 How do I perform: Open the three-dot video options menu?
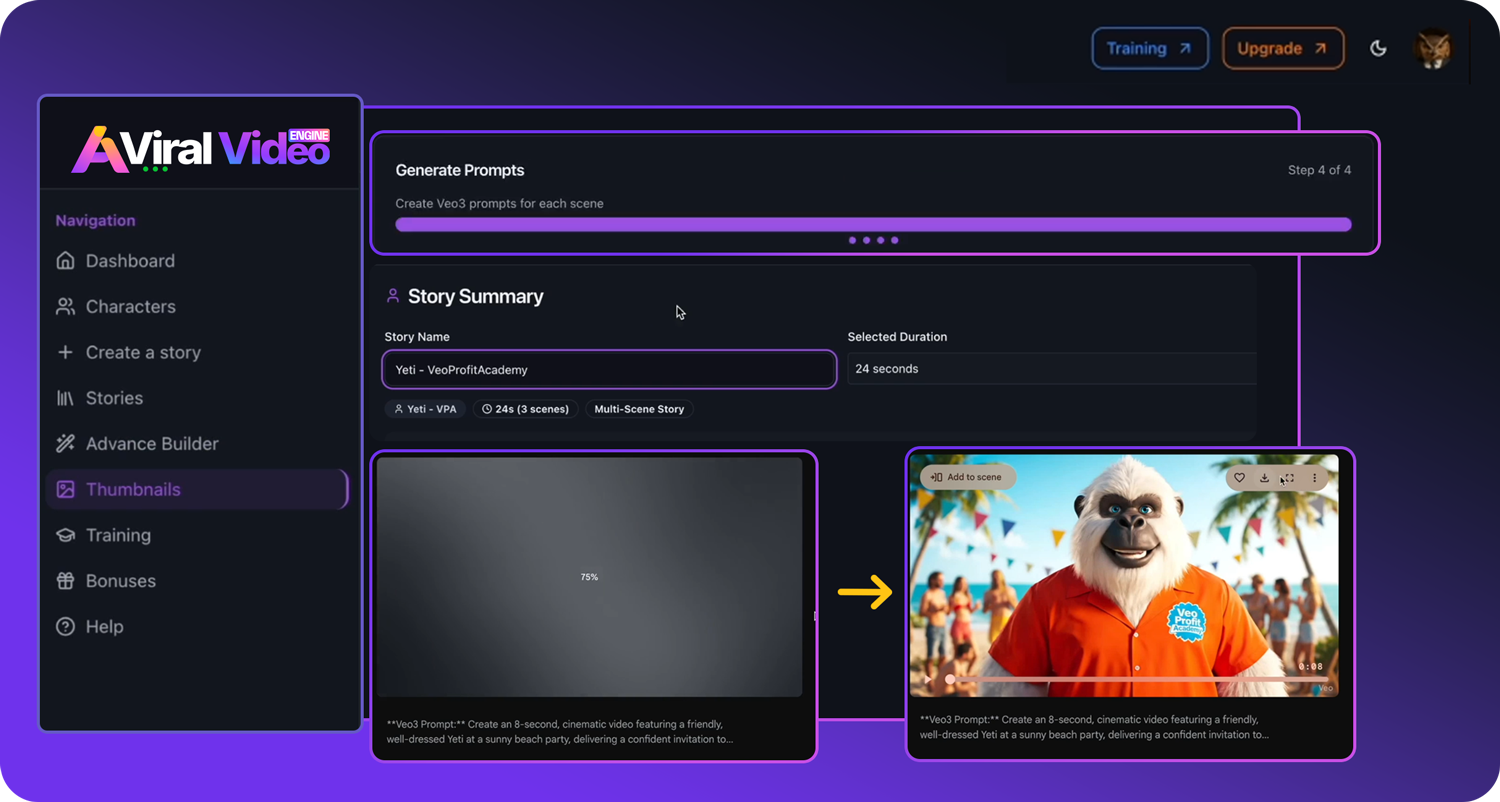1314,478
